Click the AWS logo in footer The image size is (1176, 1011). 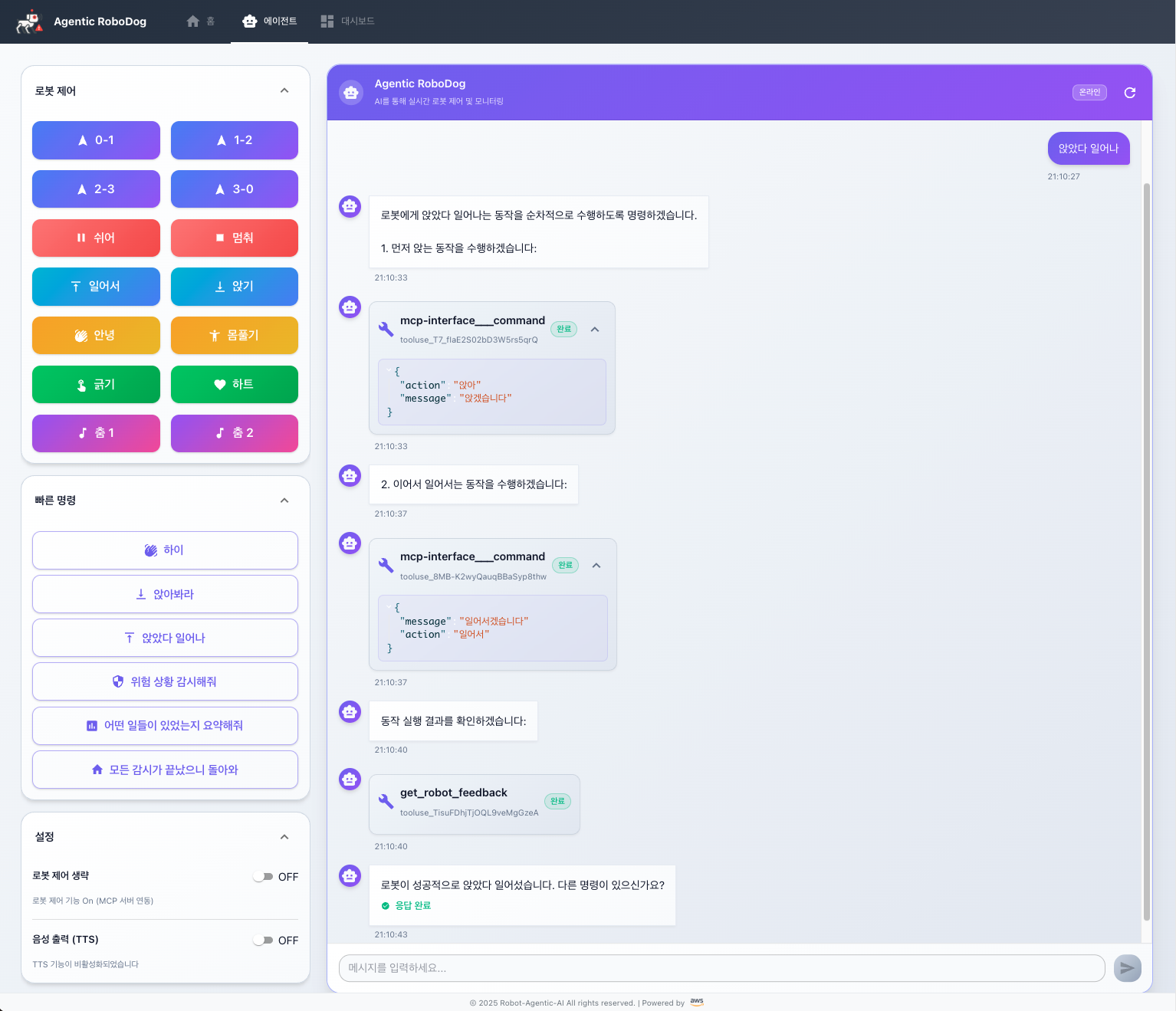tap(697, 1002)
